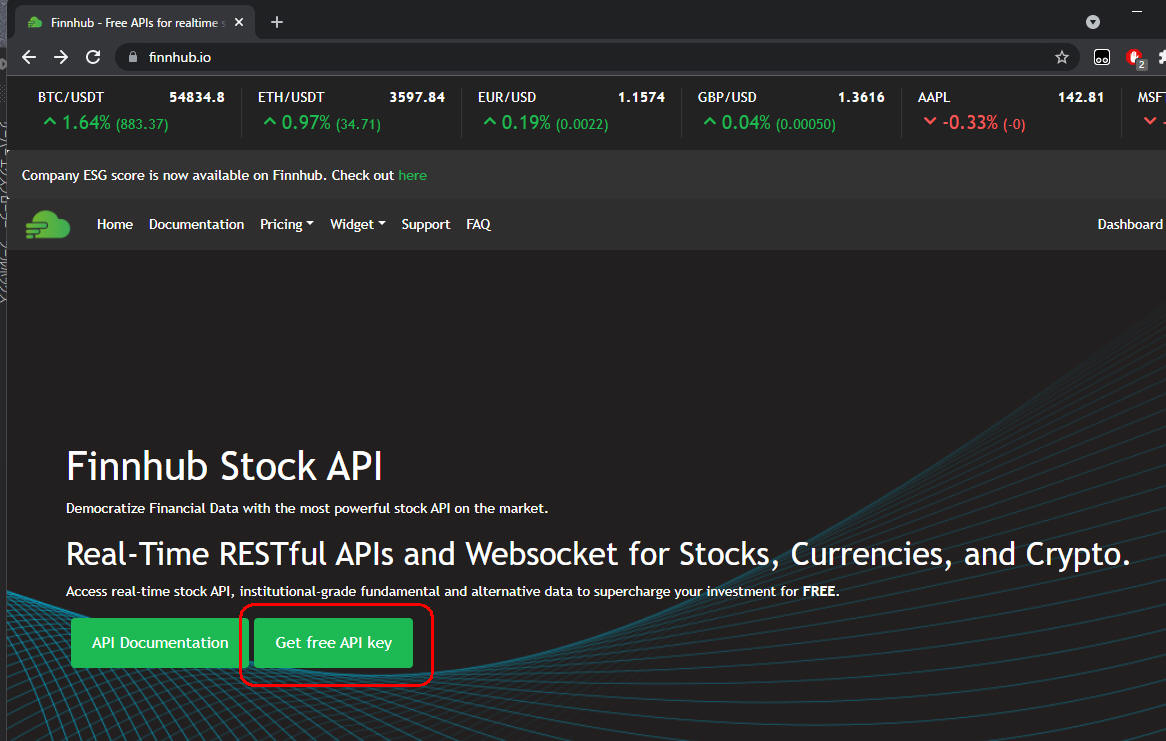Open a new browser tab

pos(277,22)
